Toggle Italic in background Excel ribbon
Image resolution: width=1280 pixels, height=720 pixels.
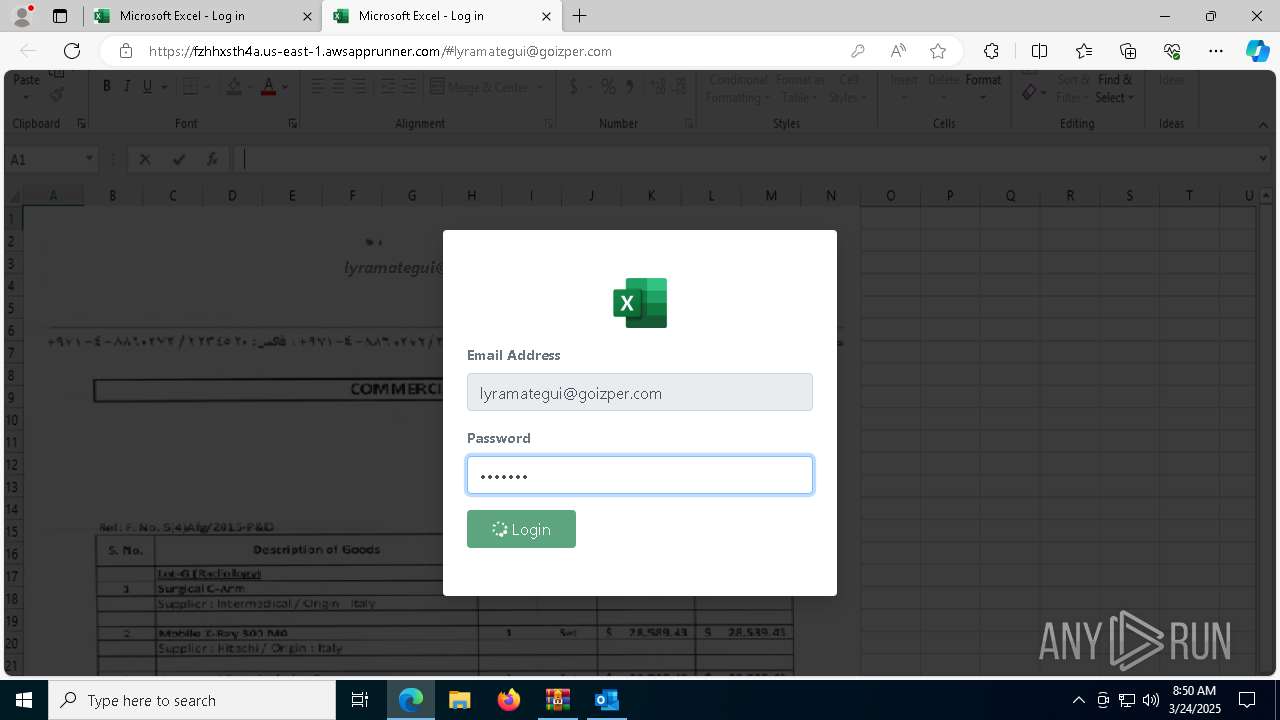tap(127, 87)
